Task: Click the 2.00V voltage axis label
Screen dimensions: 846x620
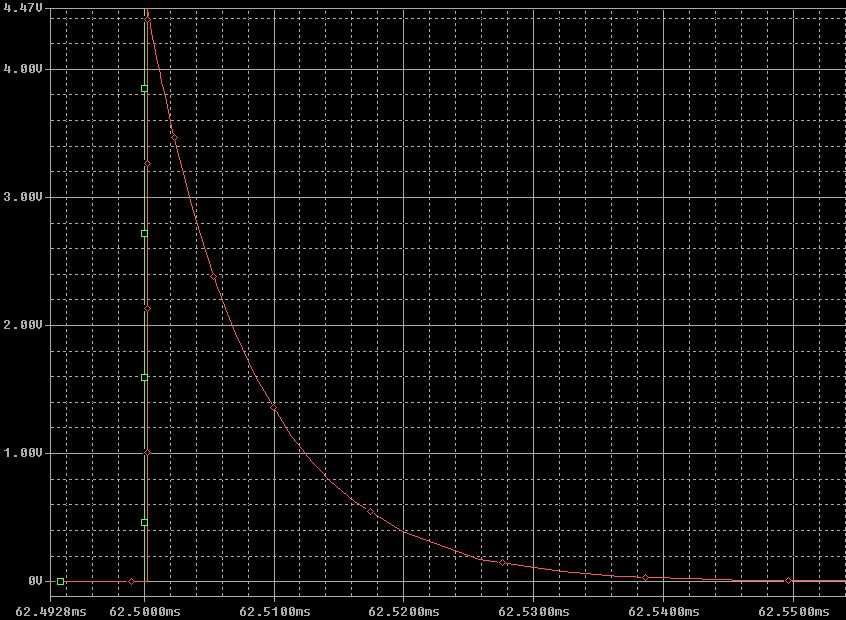Action: (23, 325)
